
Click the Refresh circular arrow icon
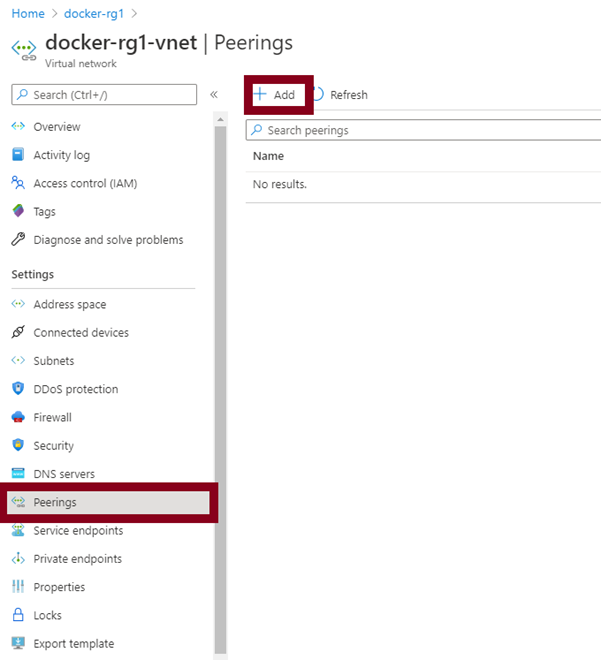tap(319, 94)
